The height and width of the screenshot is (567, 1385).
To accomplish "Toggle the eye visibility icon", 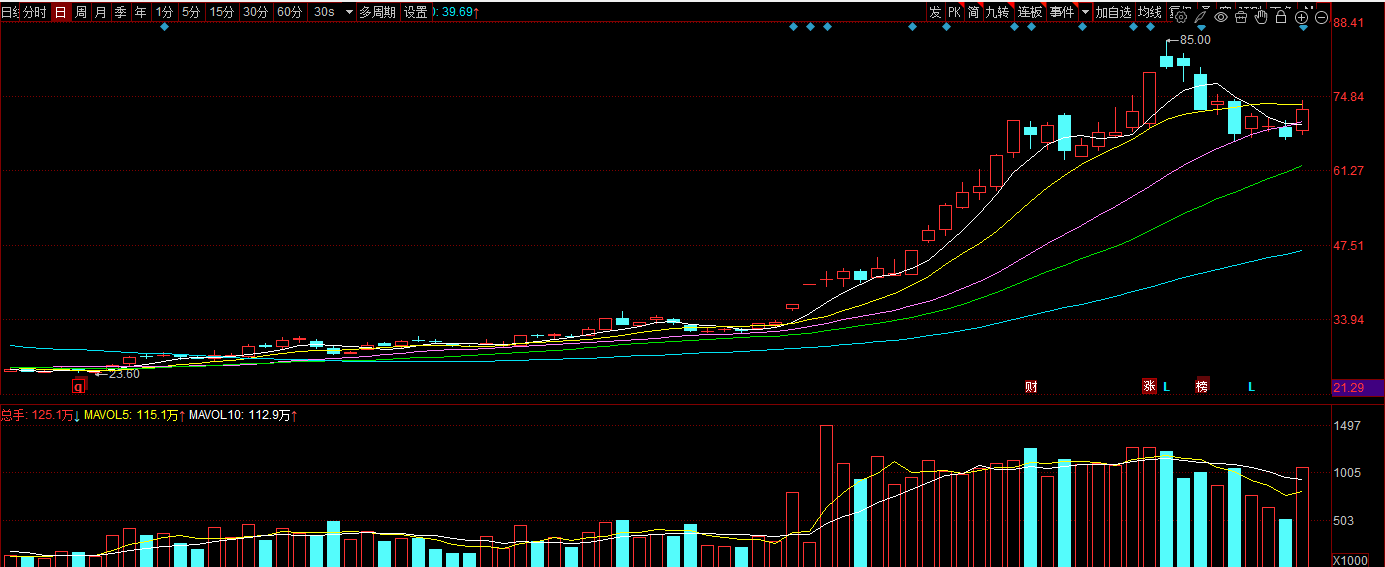I will [x=1221, y=16].
